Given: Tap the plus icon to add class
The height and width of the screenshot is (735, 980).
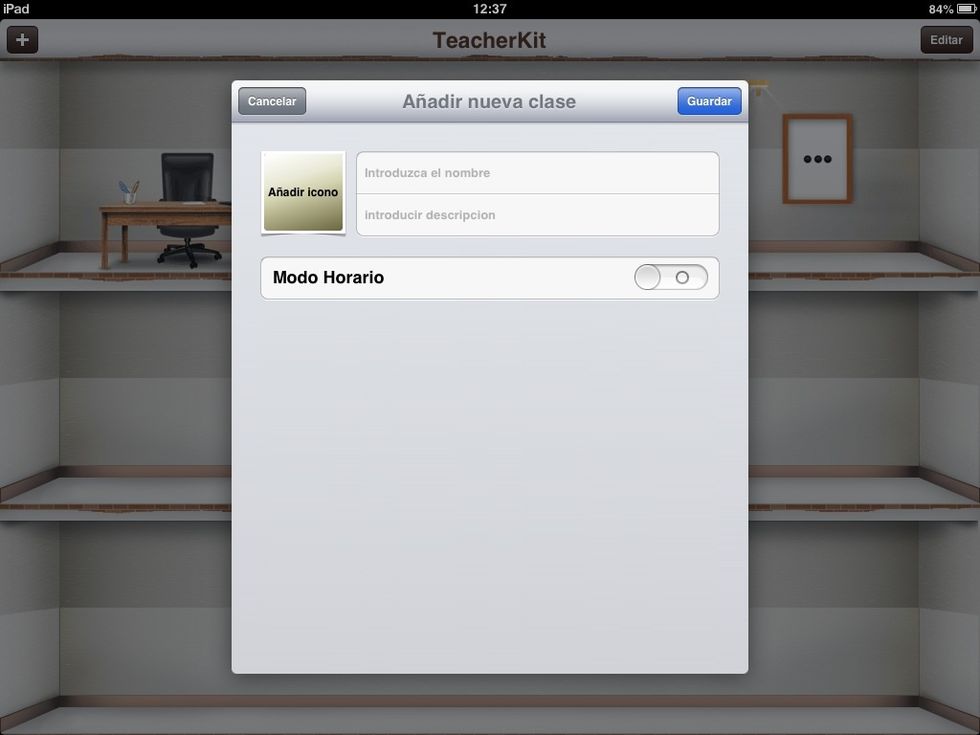Looking at the screenshot, I should tap(22, 40).
